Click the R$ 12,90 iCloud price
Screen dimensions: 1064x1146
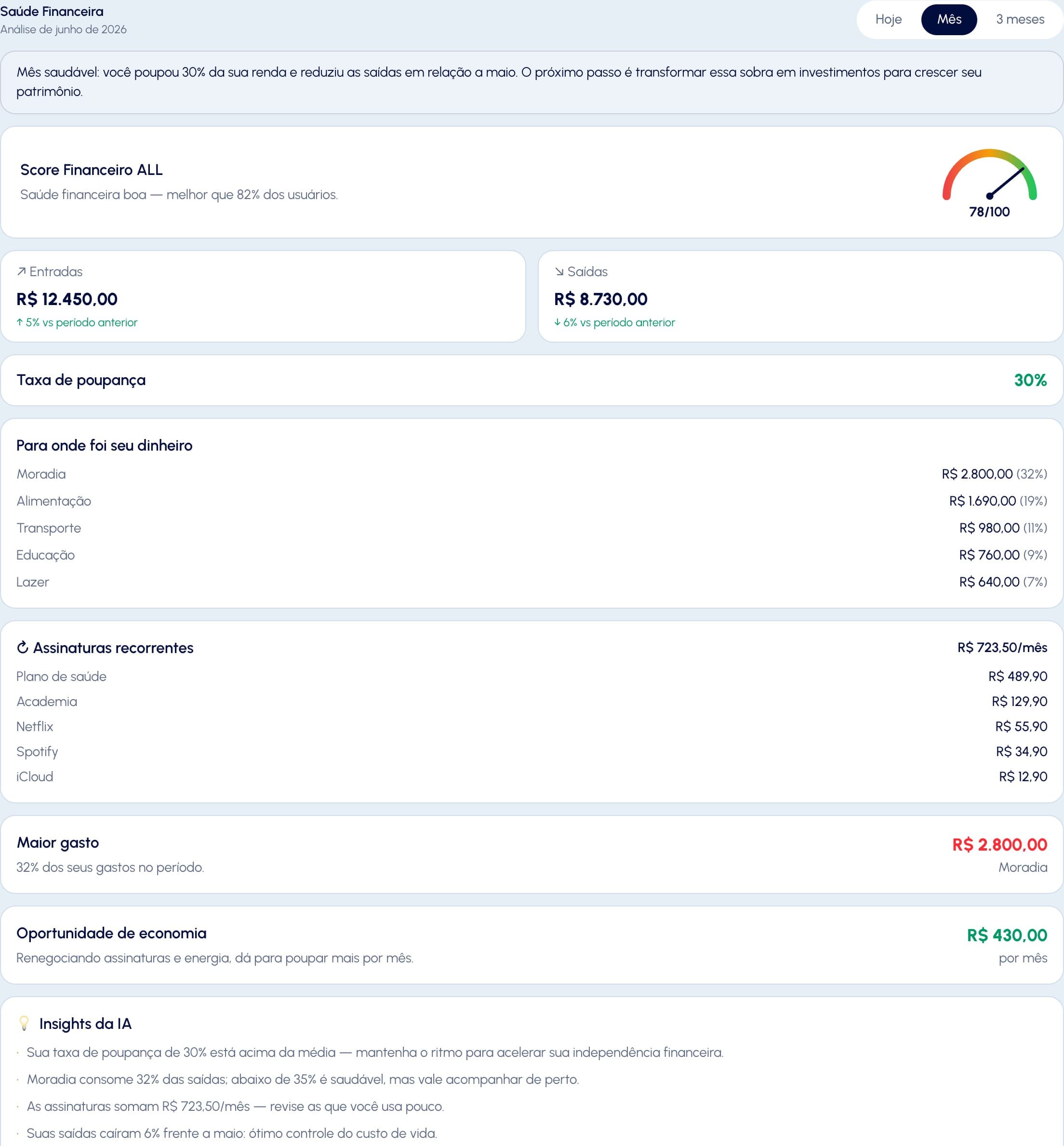1023,776
